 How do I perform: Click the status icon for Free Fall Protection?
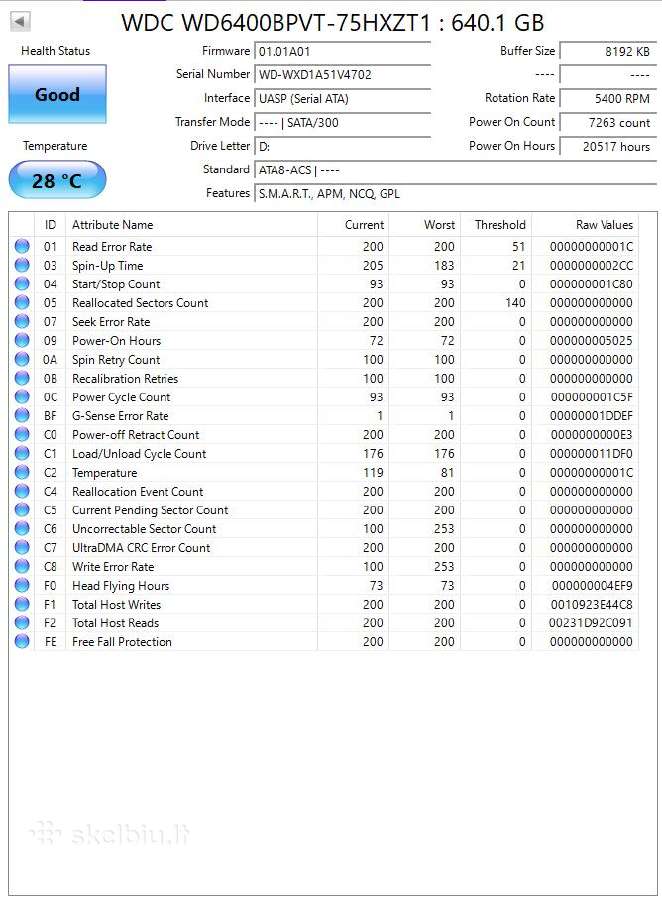[22, 642]
